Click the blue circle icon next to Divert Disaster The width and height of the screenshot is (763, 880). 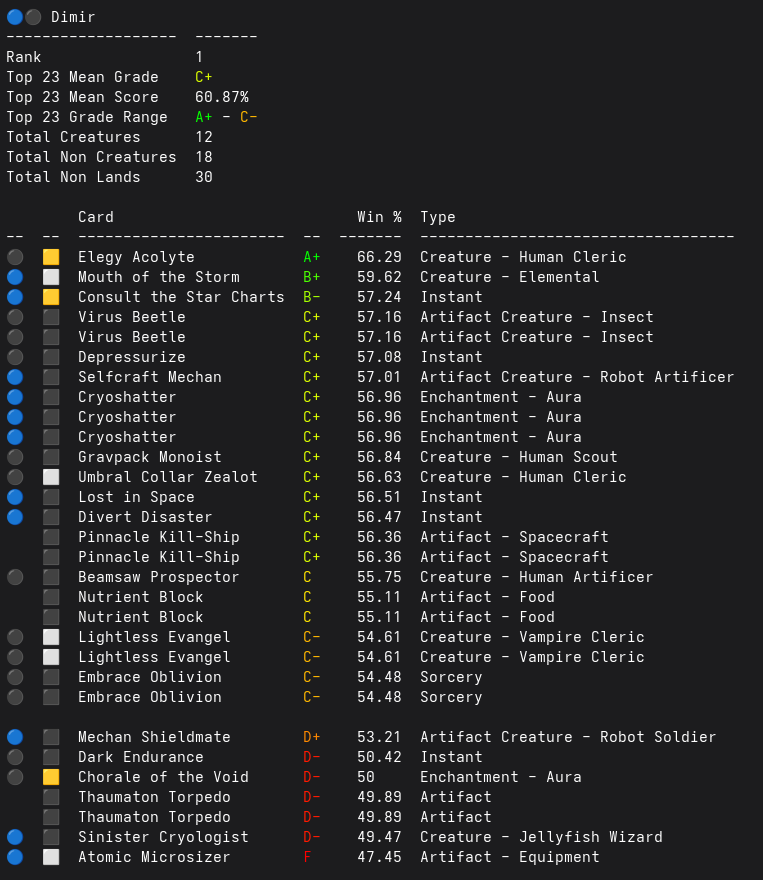(15, 517)
